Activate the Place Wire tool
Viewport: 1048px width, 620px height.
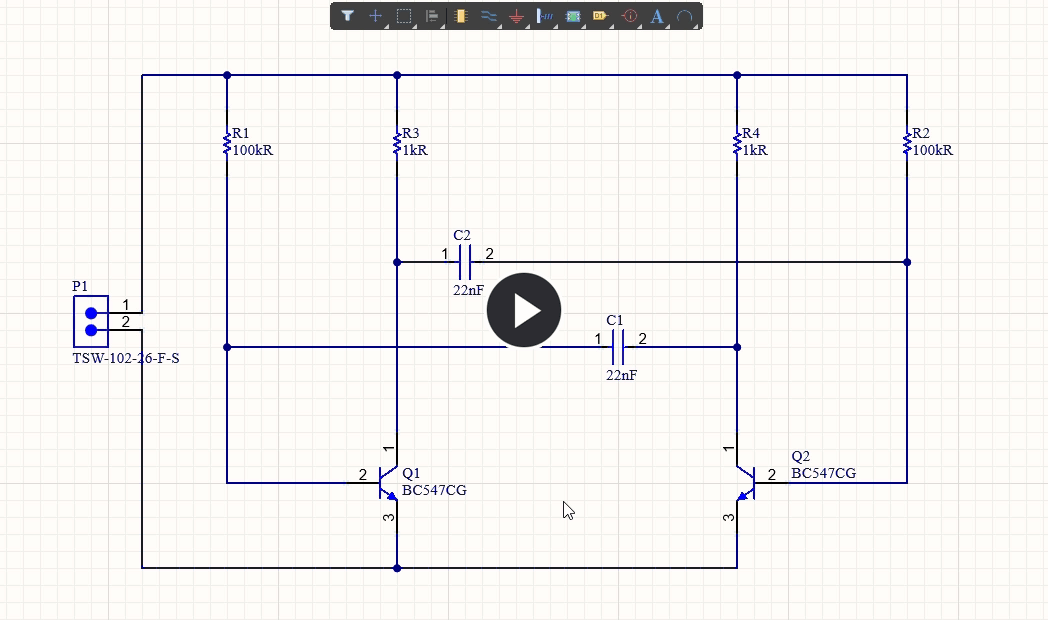pyautogui.click(x=488, y=16)
